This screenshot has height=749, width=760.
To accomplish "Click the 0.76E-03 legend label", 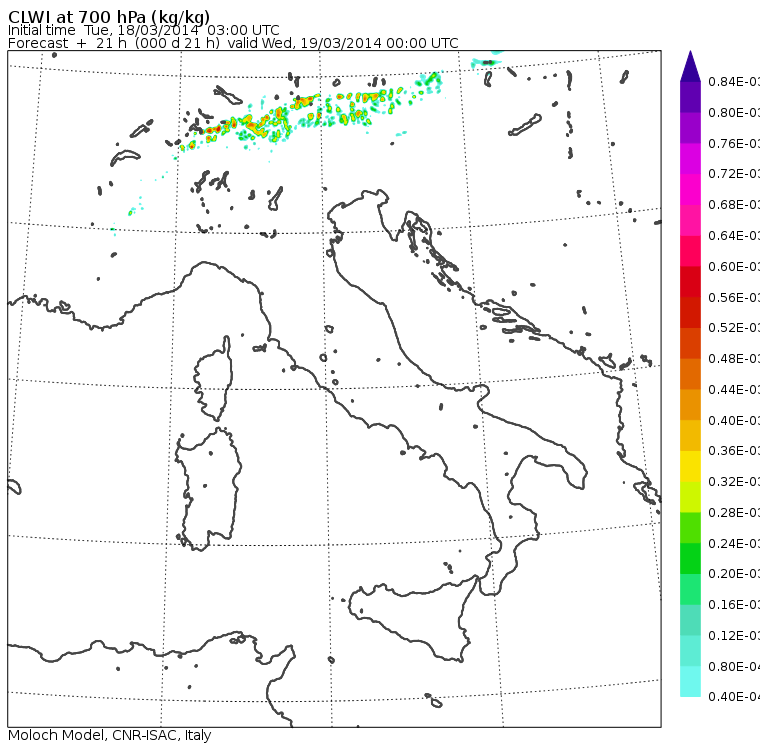I will click(734, 143).
